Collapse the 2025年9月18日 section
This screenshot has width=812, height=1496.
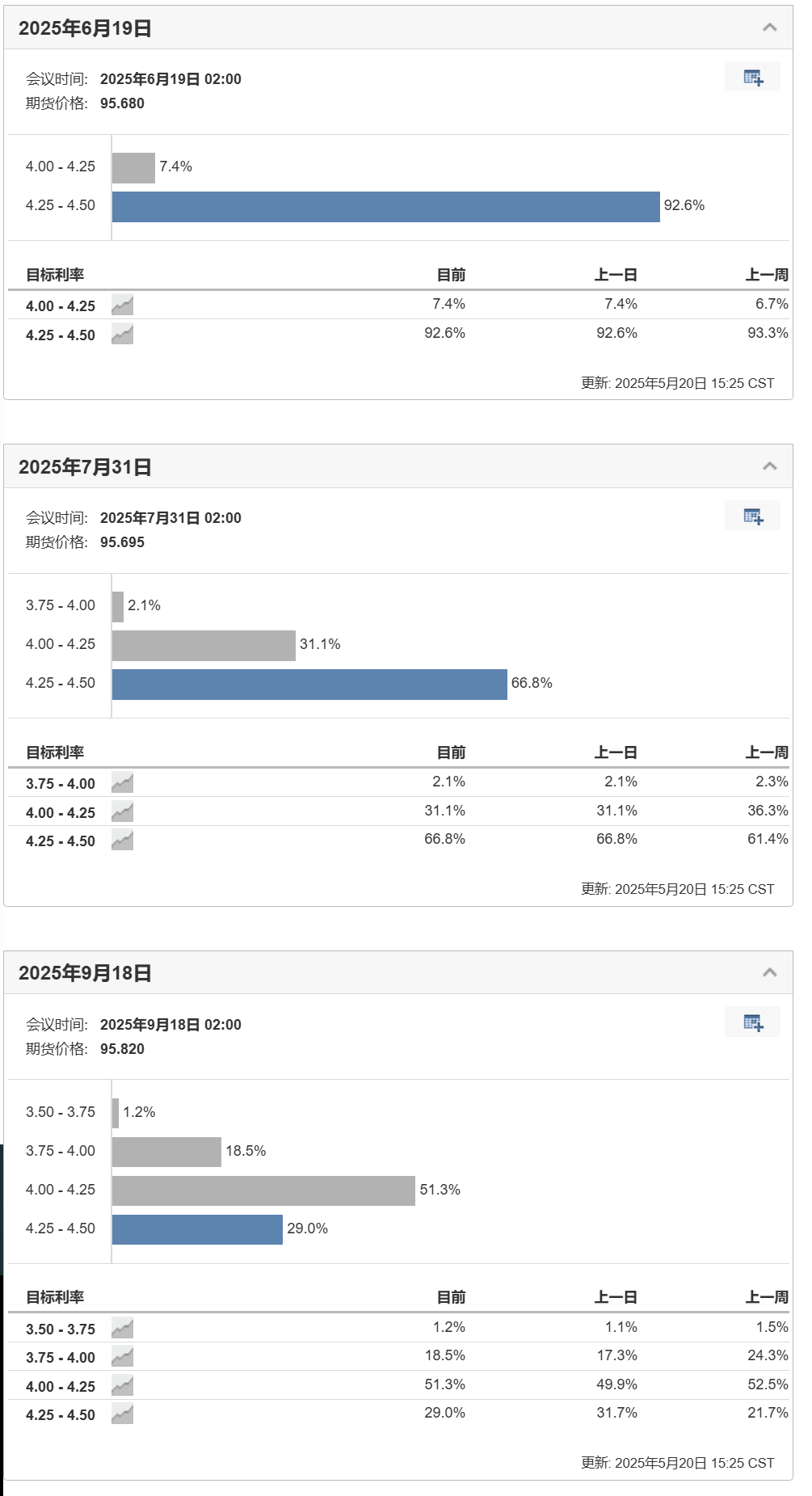[x=770, y=972]
